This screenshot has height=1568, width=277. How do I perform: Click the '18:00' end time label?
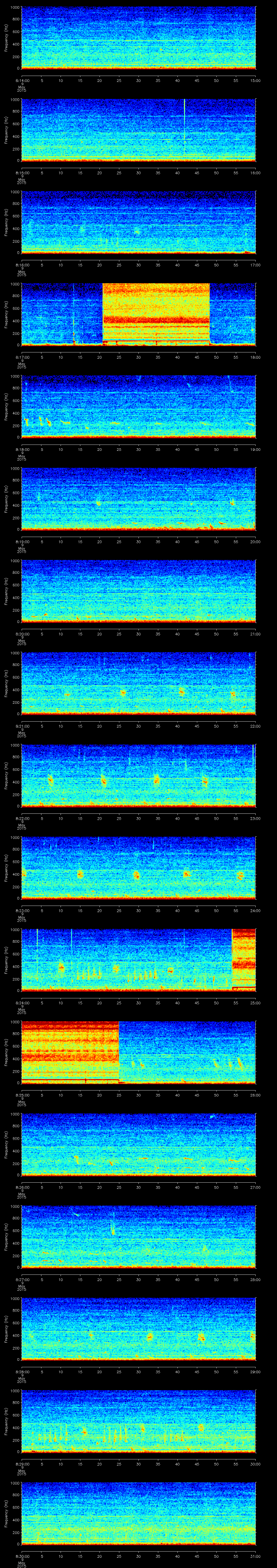255,357
